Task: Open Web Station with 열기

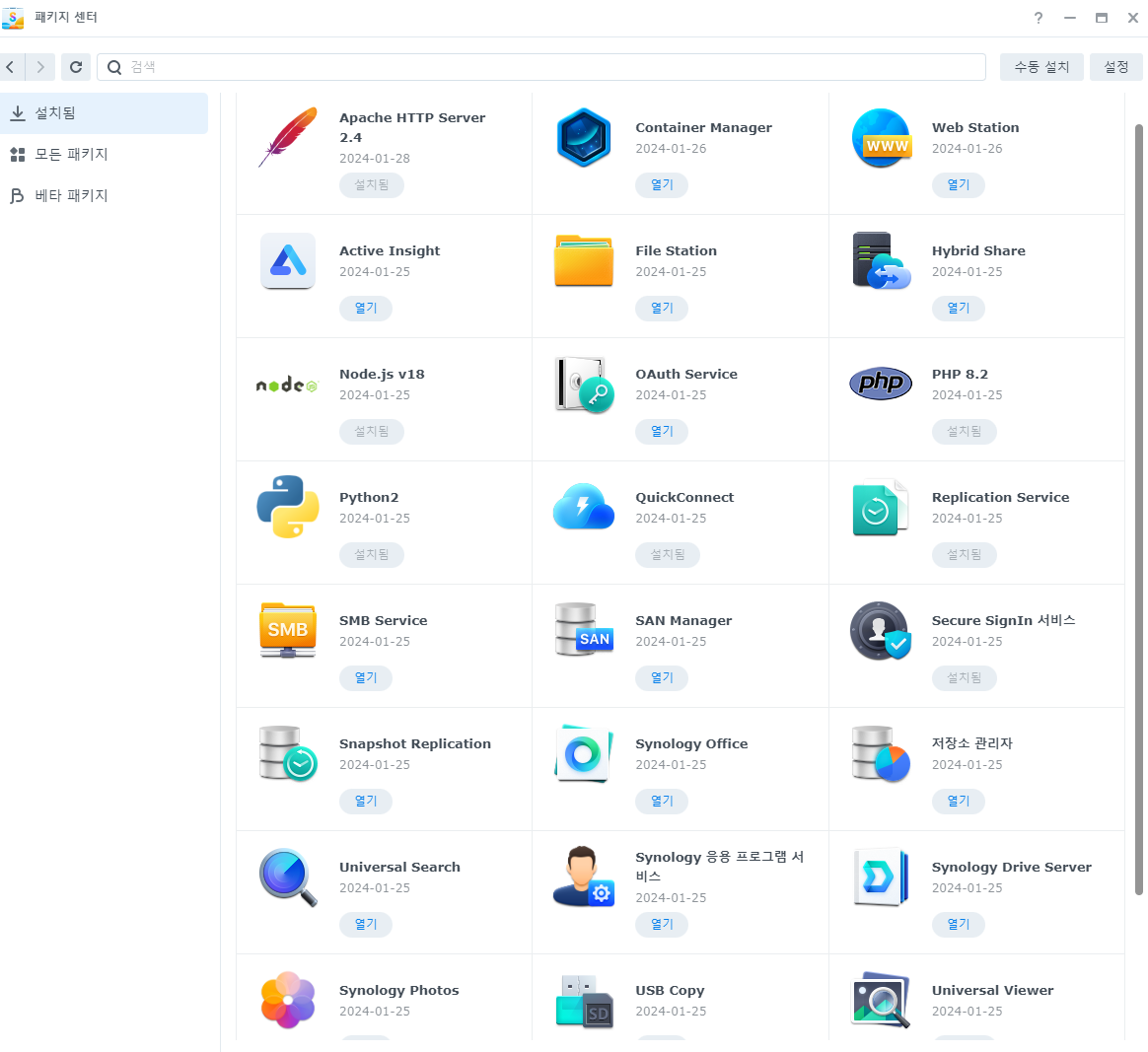Action: (x=959, y=185)
